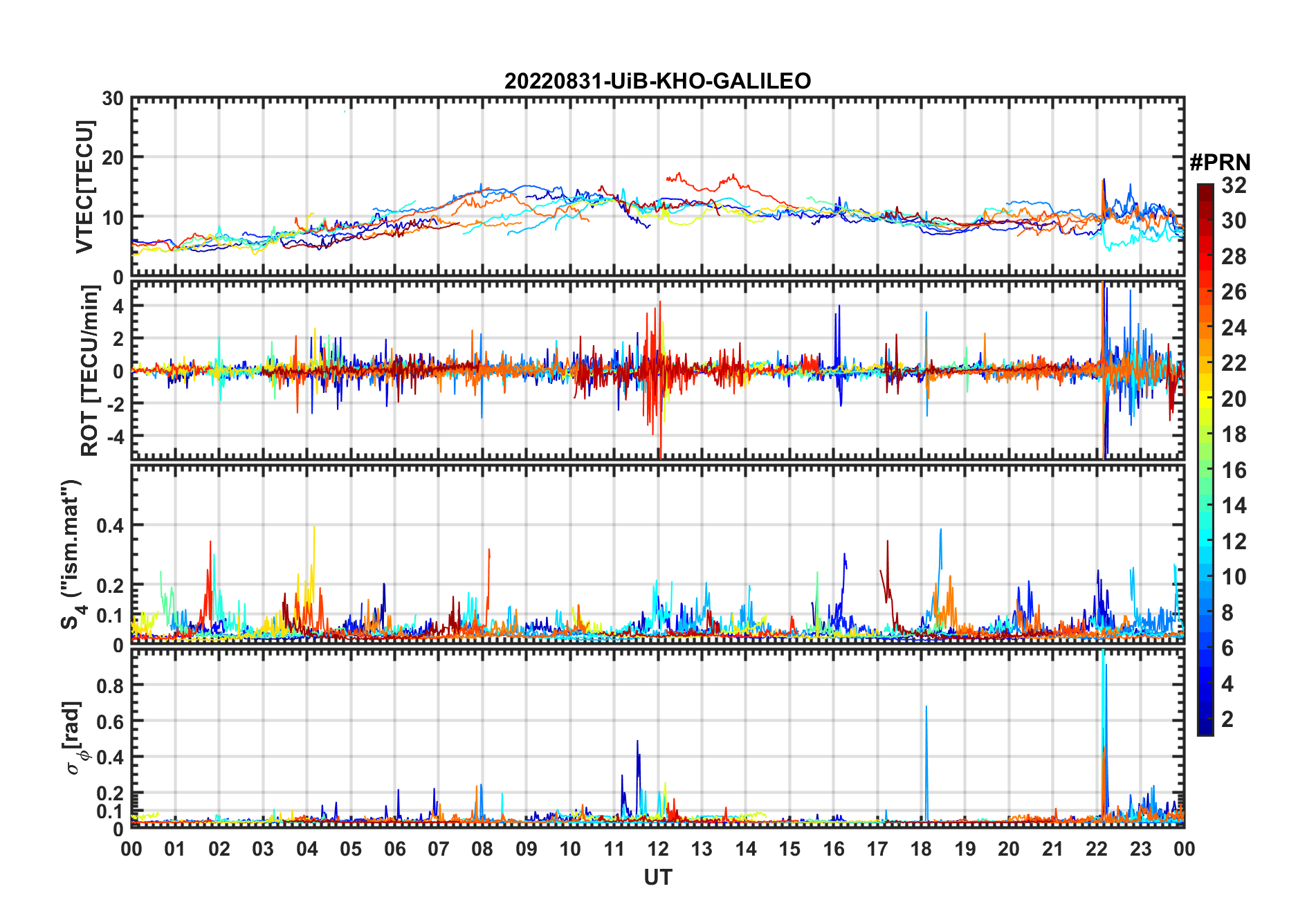Viewport: 1316px width, 920px height.
Task: Click x-axis tick label 21
Action: point(1052,849)
